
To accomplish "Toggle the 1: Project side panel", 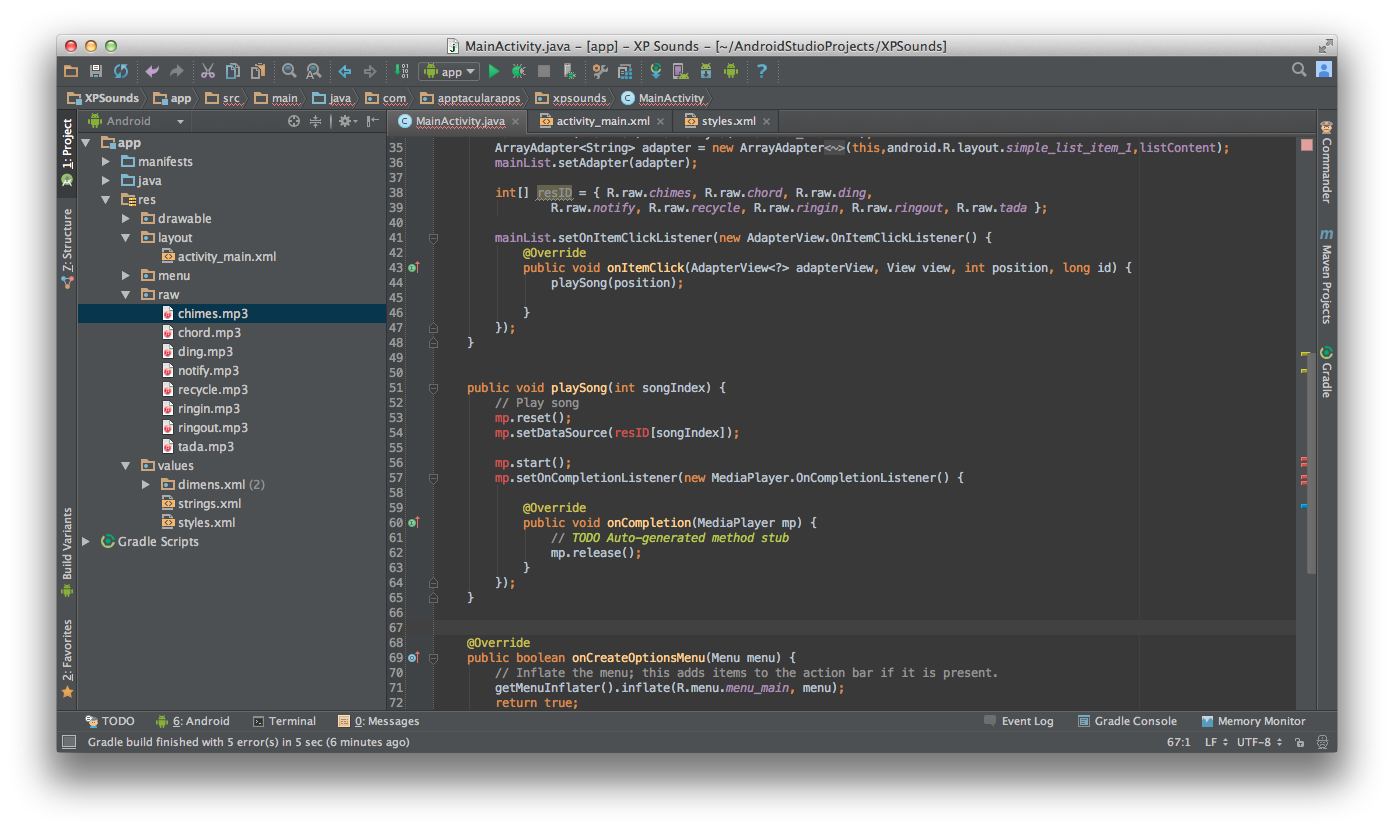I will (x=67, y=145).
